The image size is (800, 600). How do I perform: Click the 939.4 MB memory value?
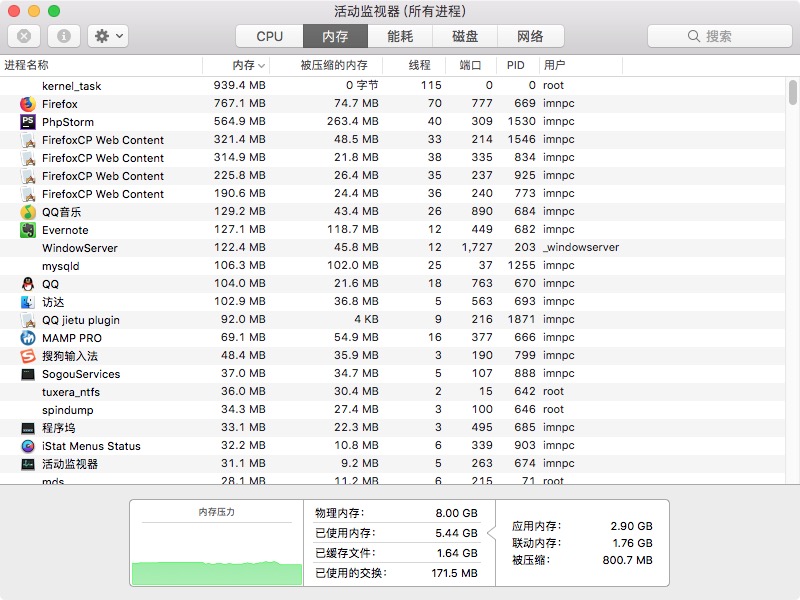(239, 85)
